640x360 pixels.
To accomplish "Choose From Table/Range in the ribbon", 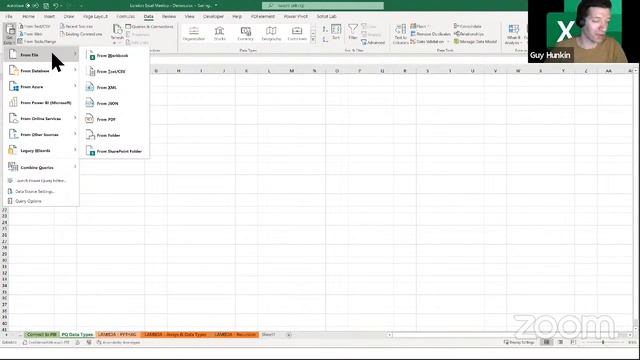I will [x=37, y=41].
